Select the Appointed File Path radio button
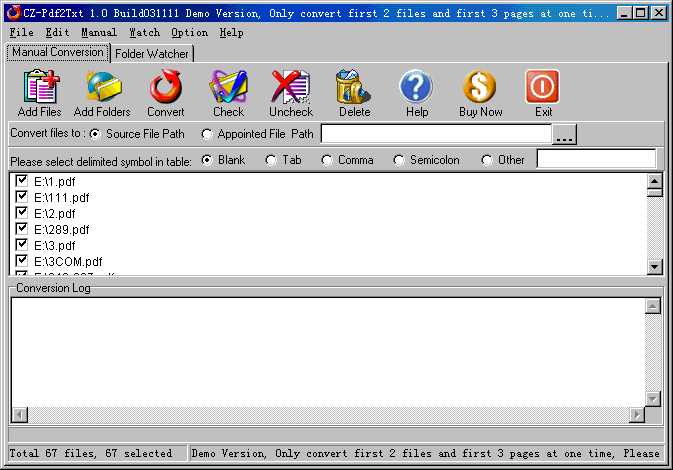The height and width of the screenshot is (470, 673). pos(207,134)
